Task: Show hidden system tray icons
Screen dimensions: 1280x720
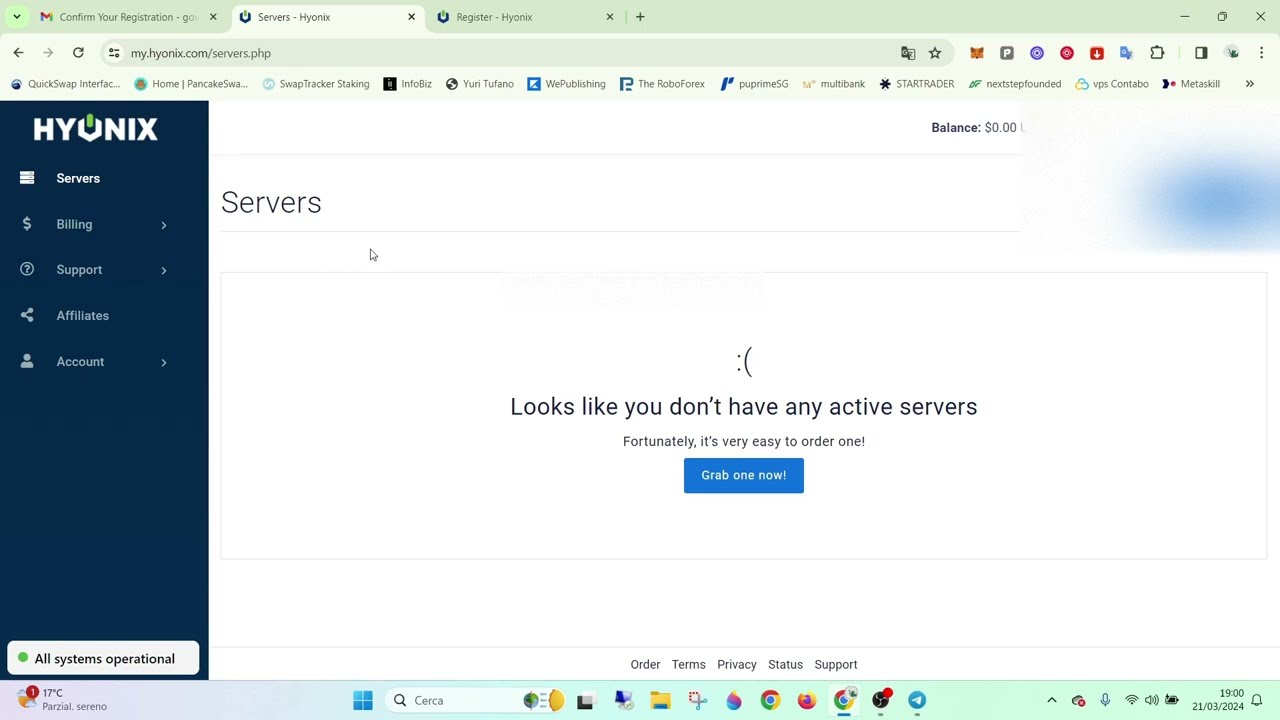Action: click(x=1051, y=701)
